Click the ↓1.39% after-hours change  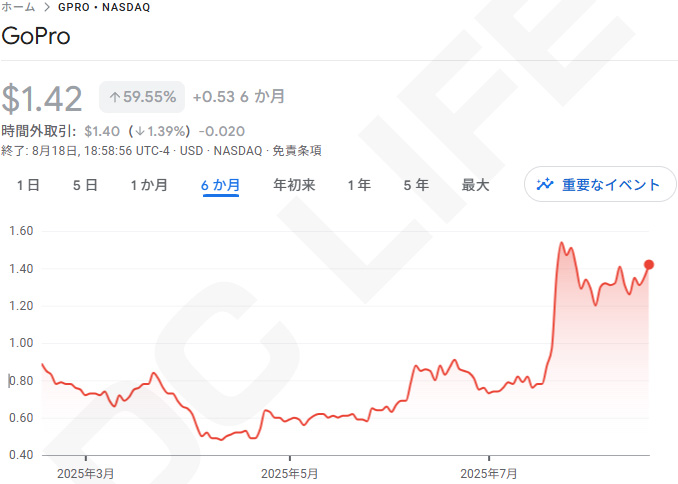[x=160, y=131]
